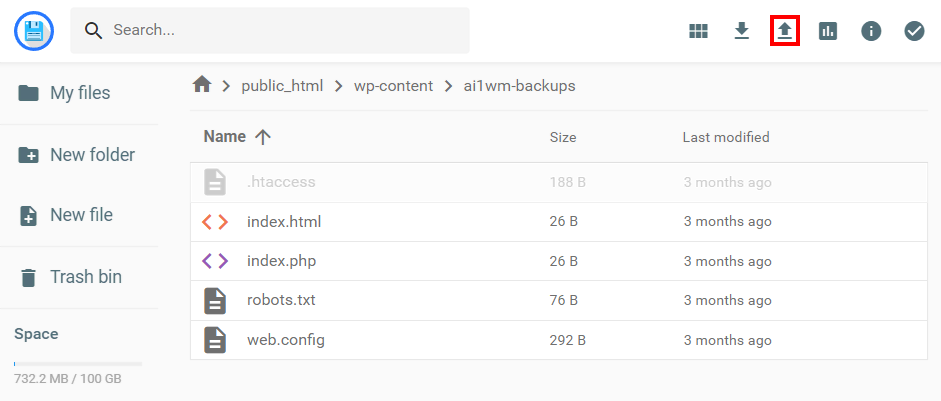
Task: Click the index.php code file icon
Action: (215, 261)
